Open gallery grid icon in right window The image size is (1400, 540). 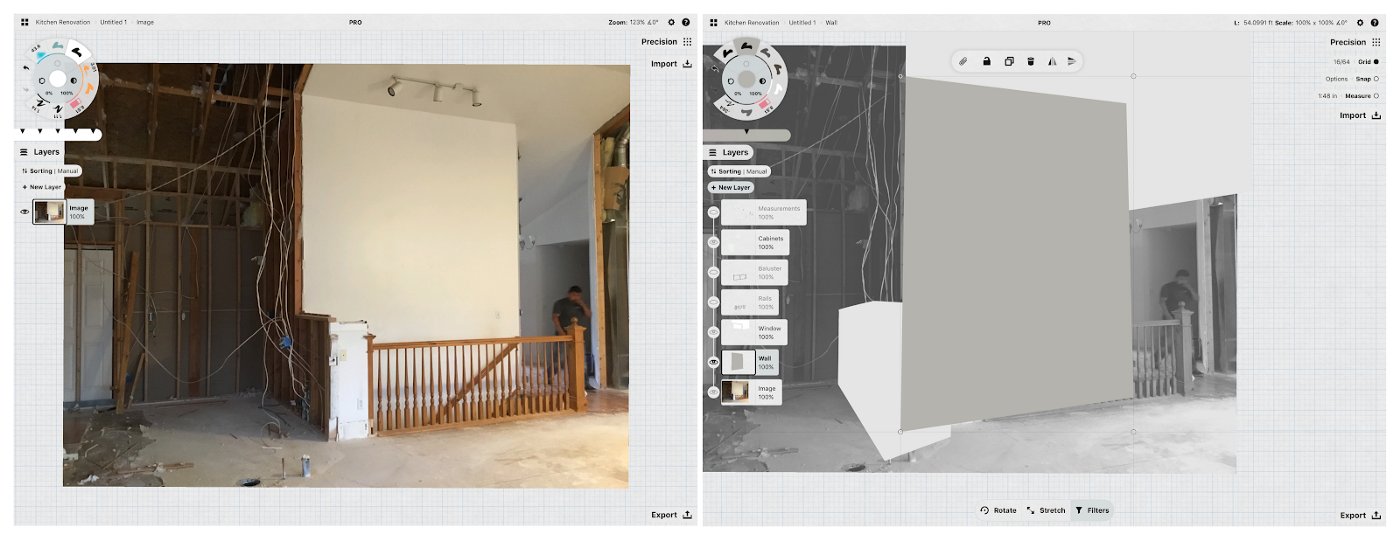click(713, 21)
